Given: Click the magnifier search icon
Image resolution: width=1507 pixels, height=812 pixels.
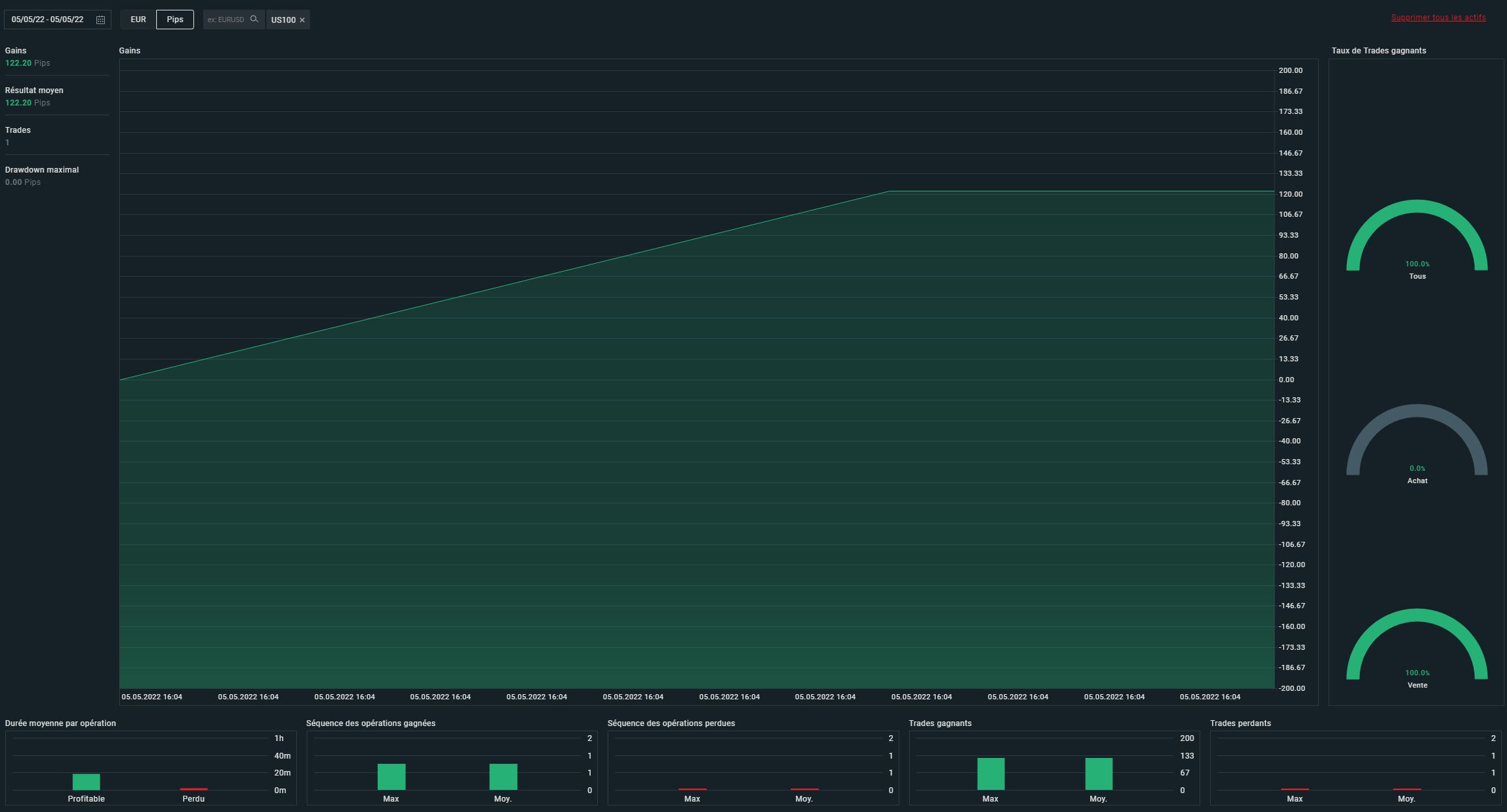Looking at the screenshot, I should pos(254,19).
